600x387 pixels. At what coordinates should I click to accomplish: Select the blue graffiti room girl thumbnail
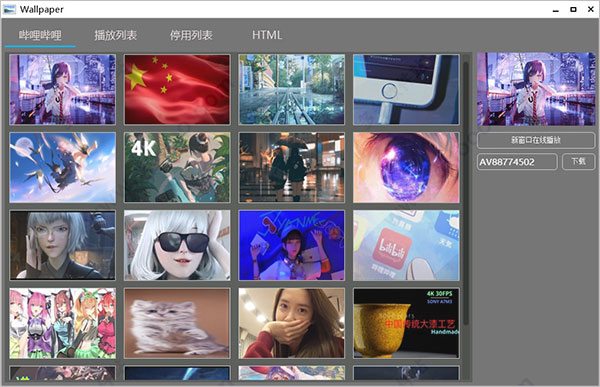[x=292, y=245]
